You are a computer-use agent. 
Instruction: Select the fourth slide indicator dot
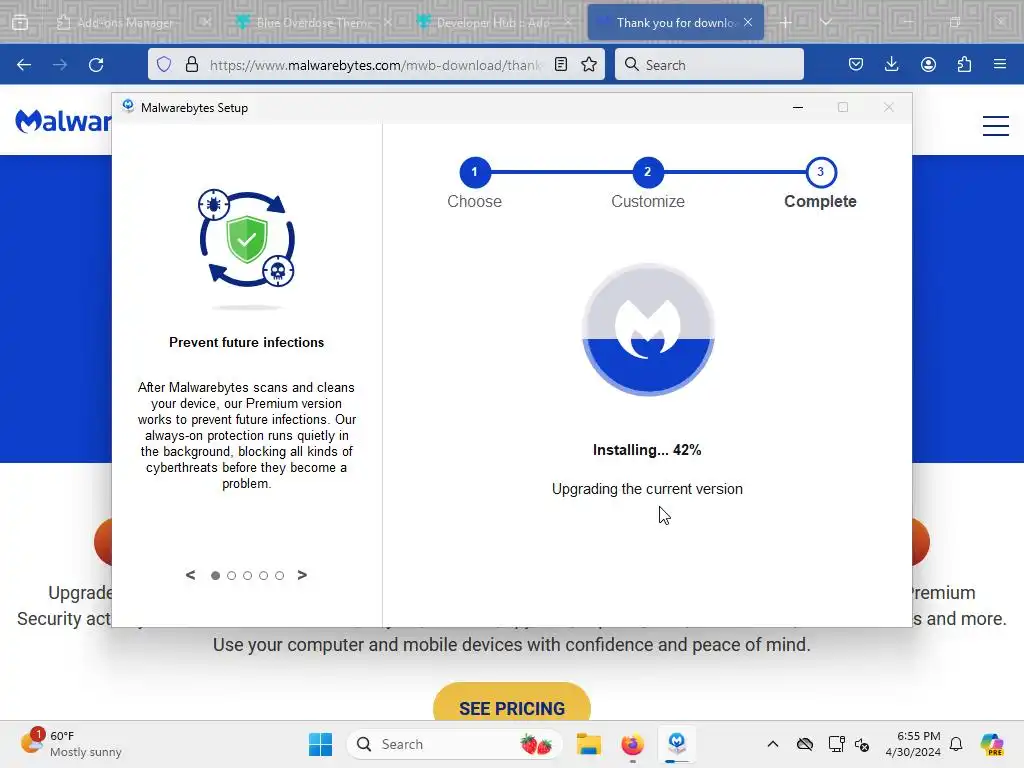(x=263, y=575)
